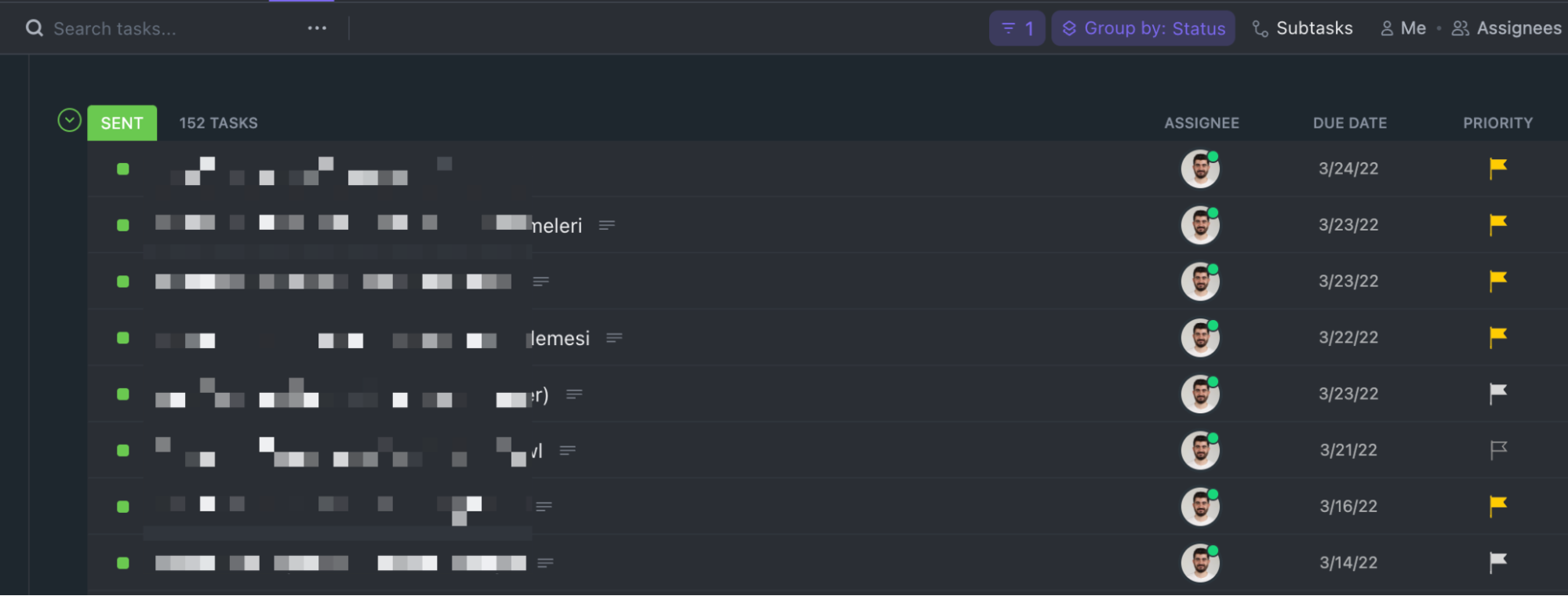Select the Me filter
Image resolution: width=1568 pixels, height=596 pixels.
pos(1403,28)
